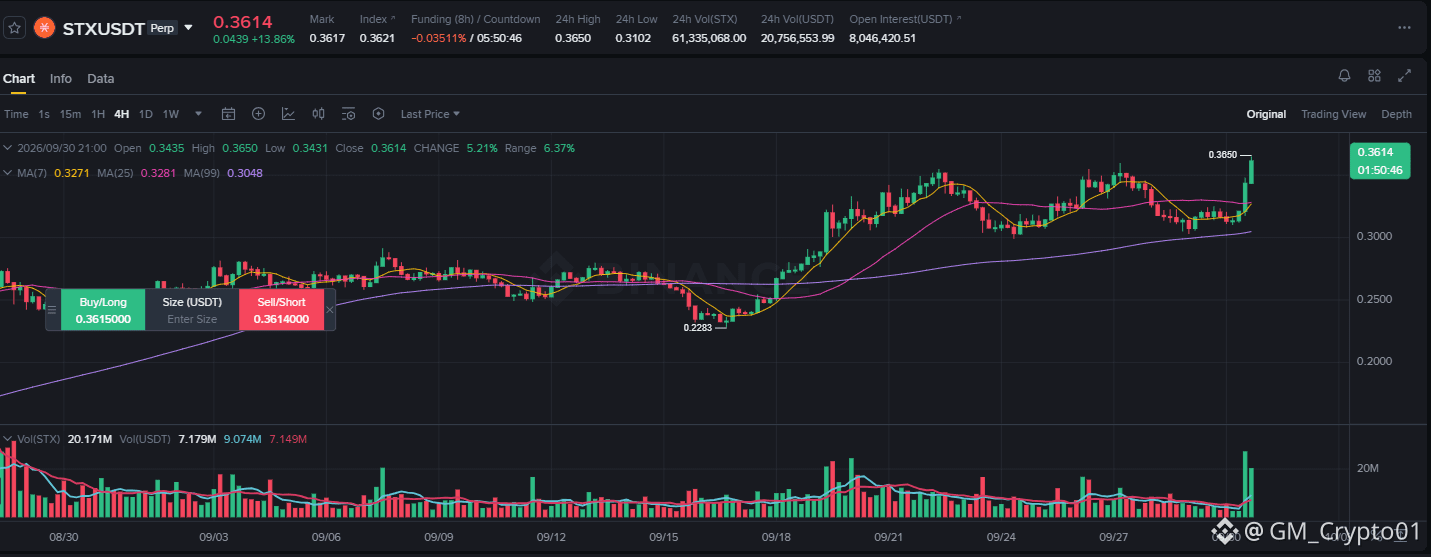Expand the chart to fullscreen
The height and width of the screenshot is (557, 1431).
[1404, 76]
